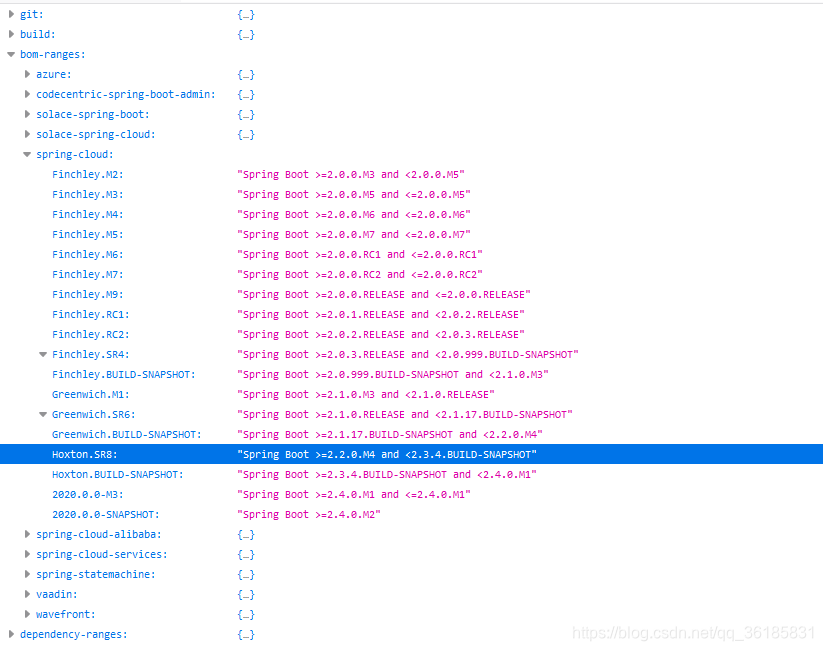Expand the git node
Viewport: 823px width, 651px height.
point(11,14)
